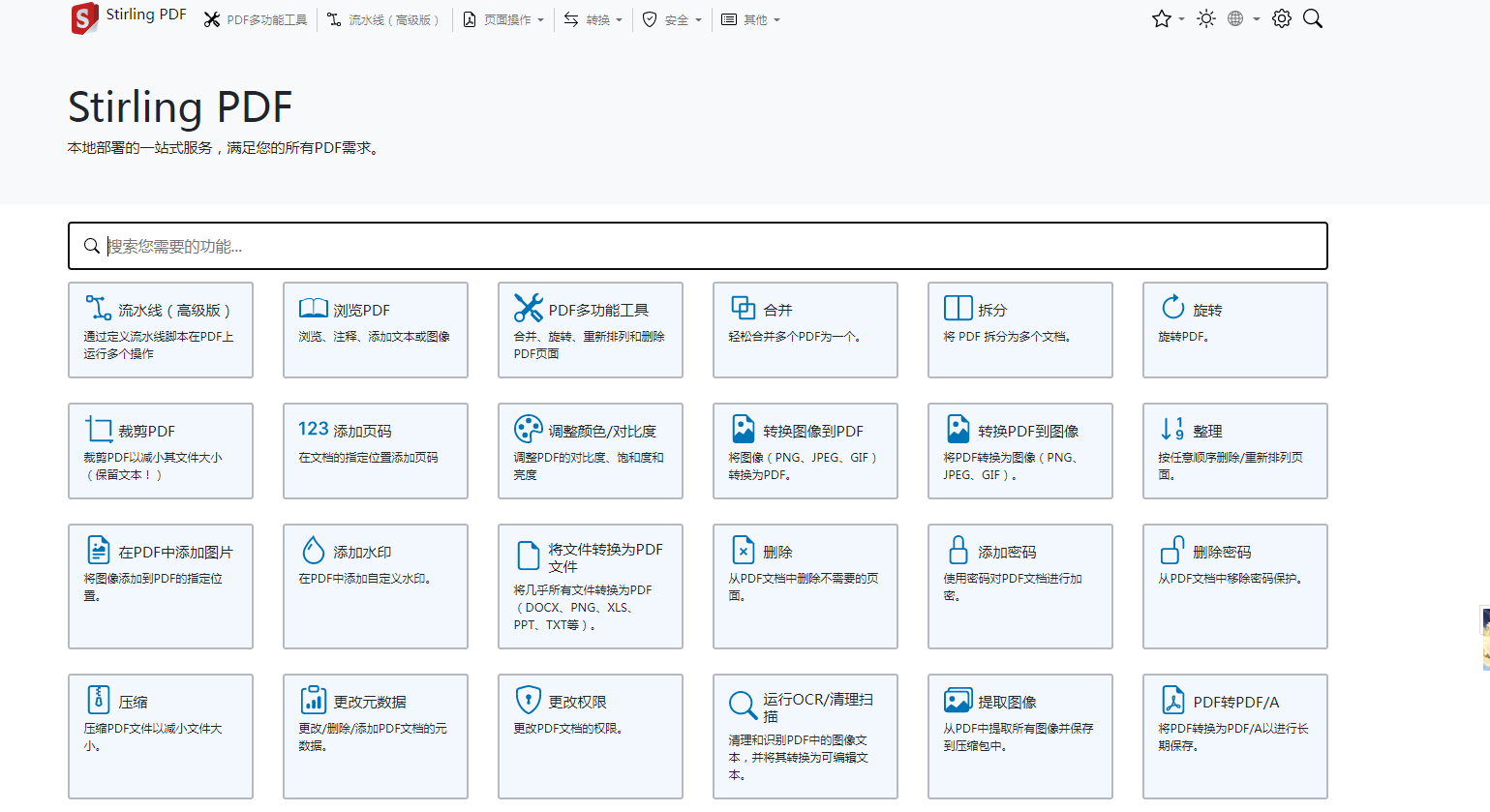Click '压缩PDF文件以减小文件大小。' text
This screenshot has height=812, width=1490.
click(153, 737)
